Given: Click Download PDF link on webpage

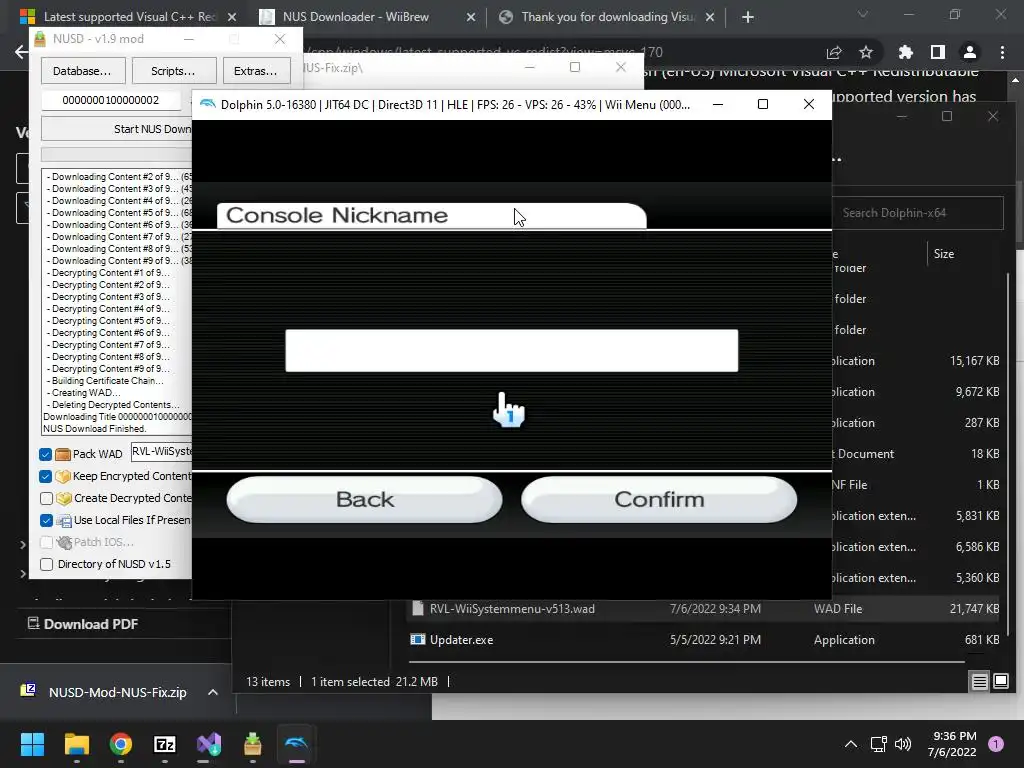Looking at the screenshot, I should [x=83, y=624].
